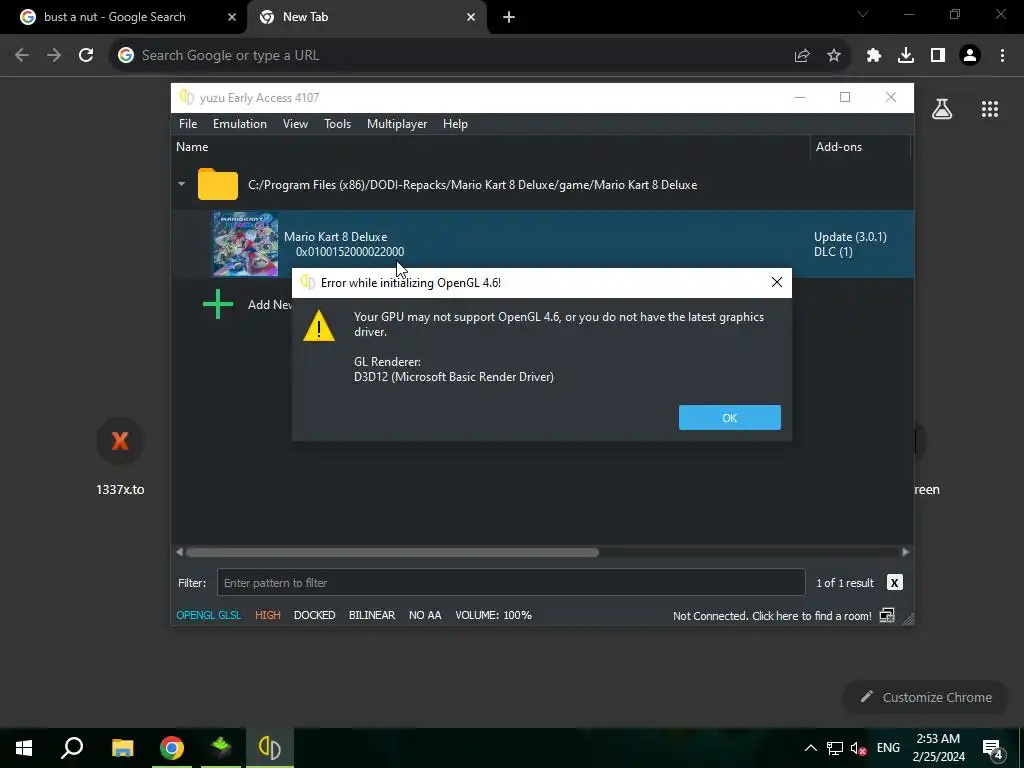This screenshot has width=1024, height=768.
Task: Click the green cube app in taskbar
Action: pos(221,748)
